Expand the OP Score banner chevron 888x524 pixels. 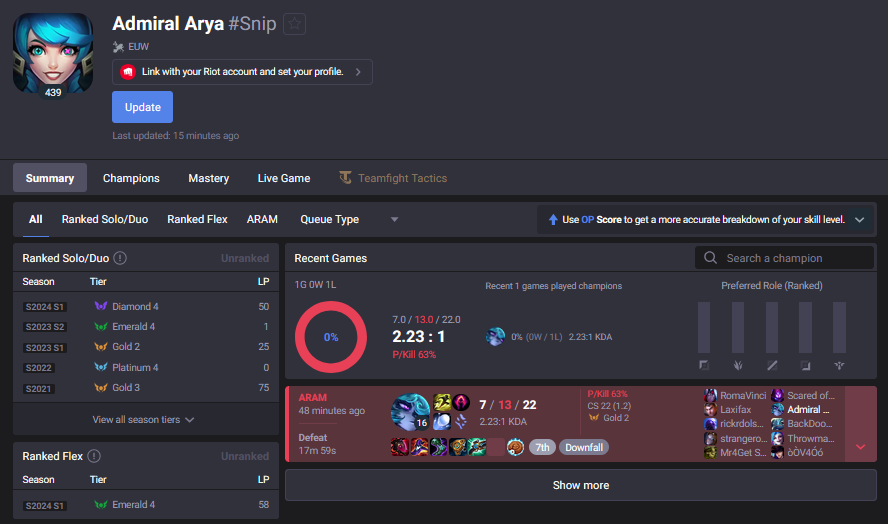pos(860,220)
